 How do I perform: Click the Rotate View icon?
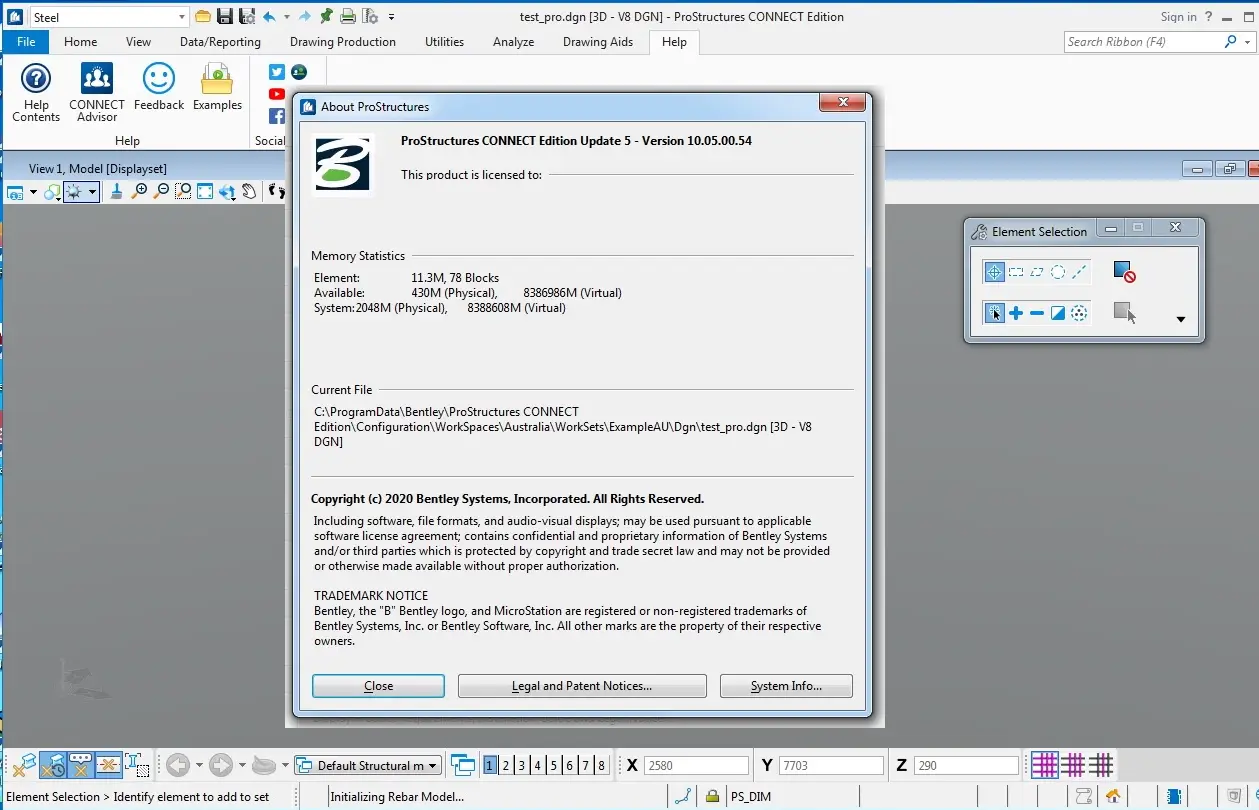227,192
